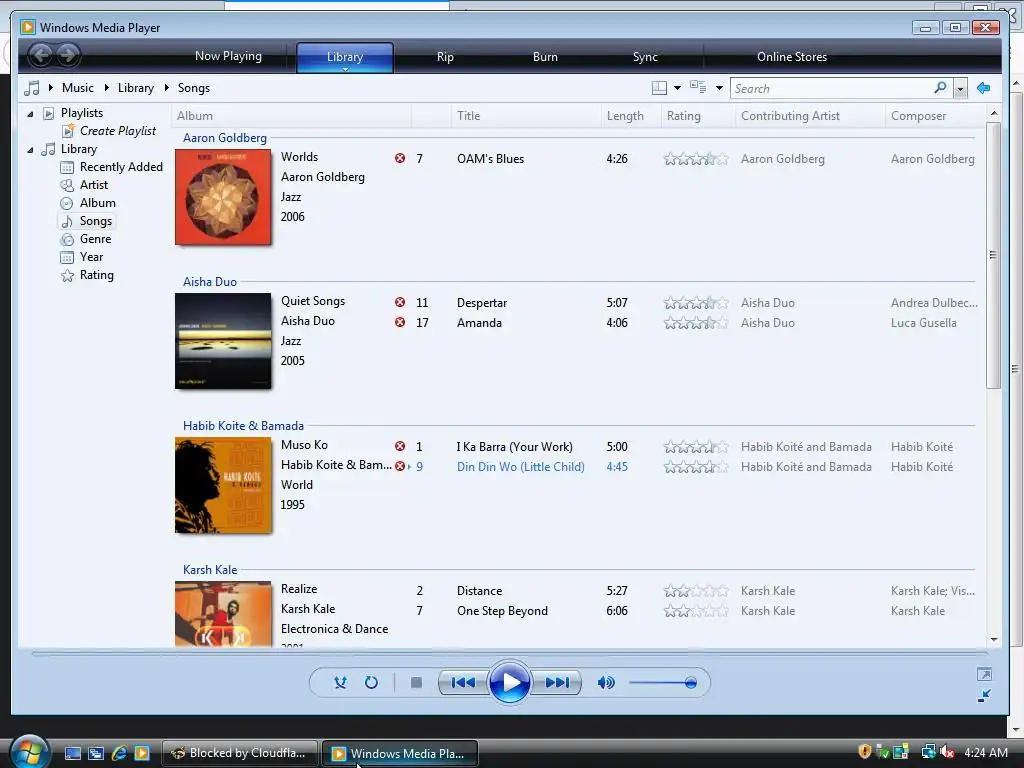Select Songs in the library tree
1024x768 pixels.
[95, 221]
